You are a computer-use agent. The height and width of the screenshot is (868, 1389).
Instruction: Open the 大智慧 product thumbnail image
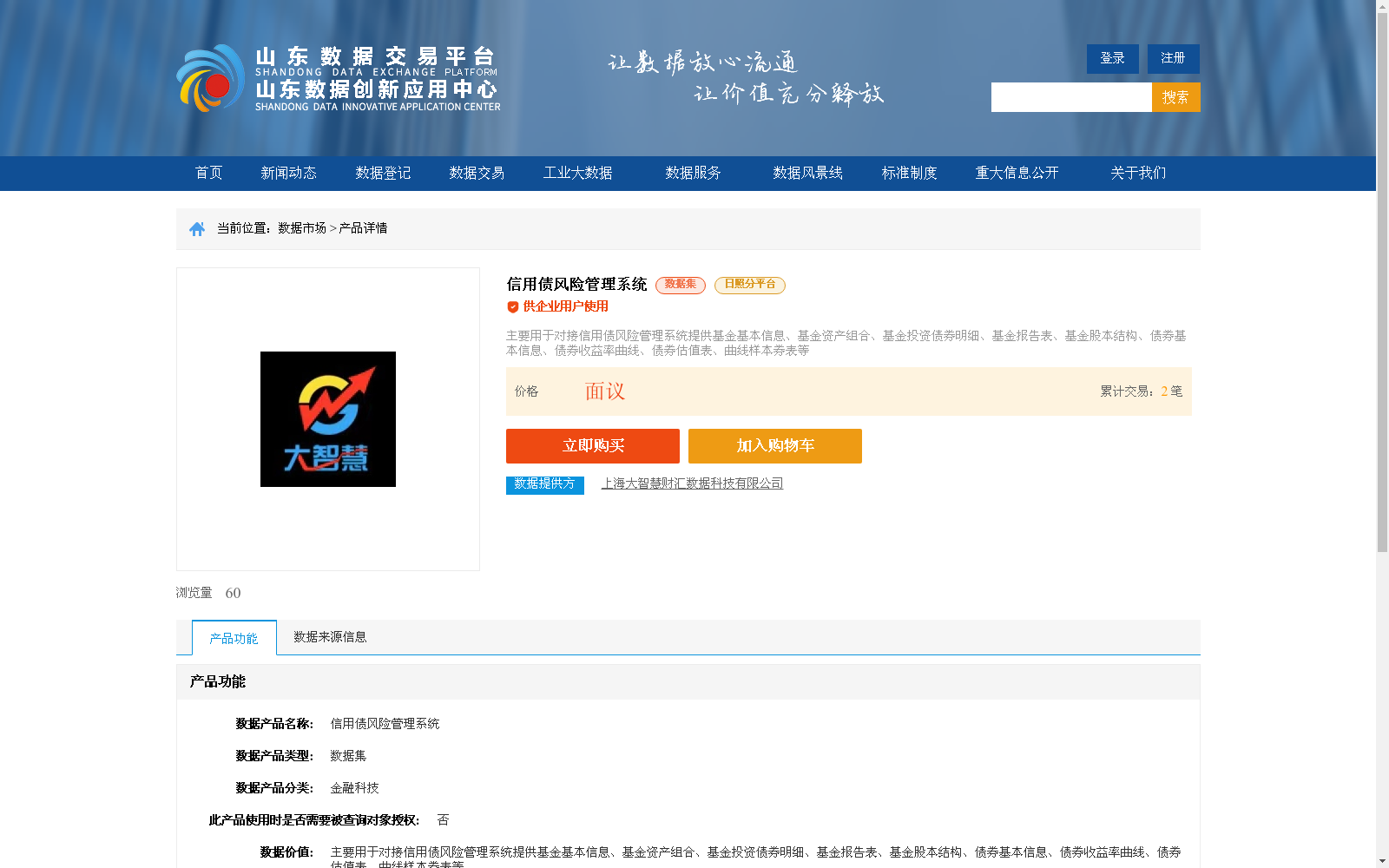328,419
